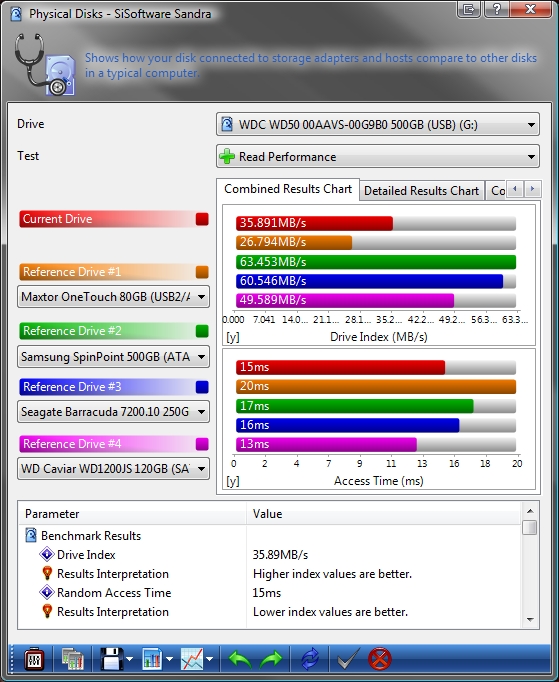Viewport: 559px width, 682px height.
Task: Select the Random Access Time row
Action: 270,592
